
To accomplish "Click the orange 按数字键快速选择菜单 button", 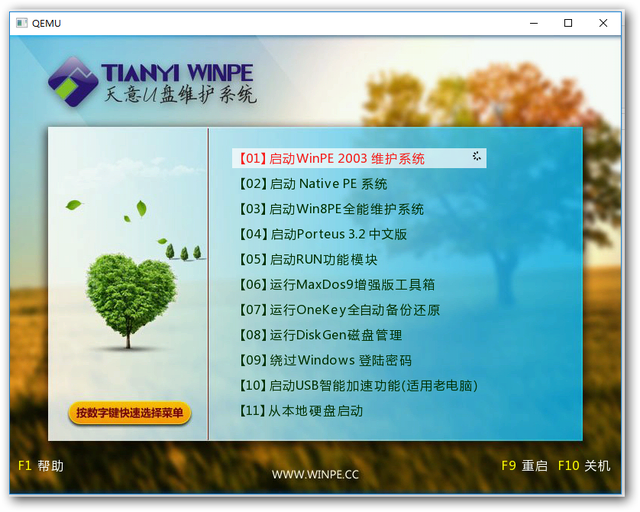I will pyautogui.click(x=129, y=413).
